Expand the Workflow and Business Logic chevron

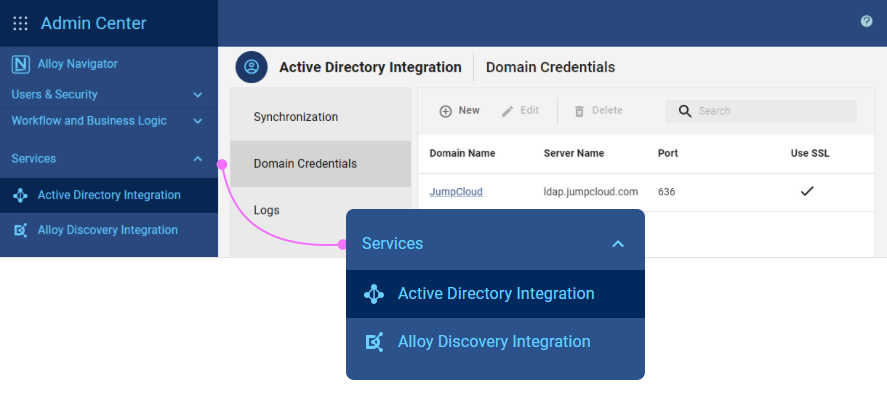click(x=198, y=121)
